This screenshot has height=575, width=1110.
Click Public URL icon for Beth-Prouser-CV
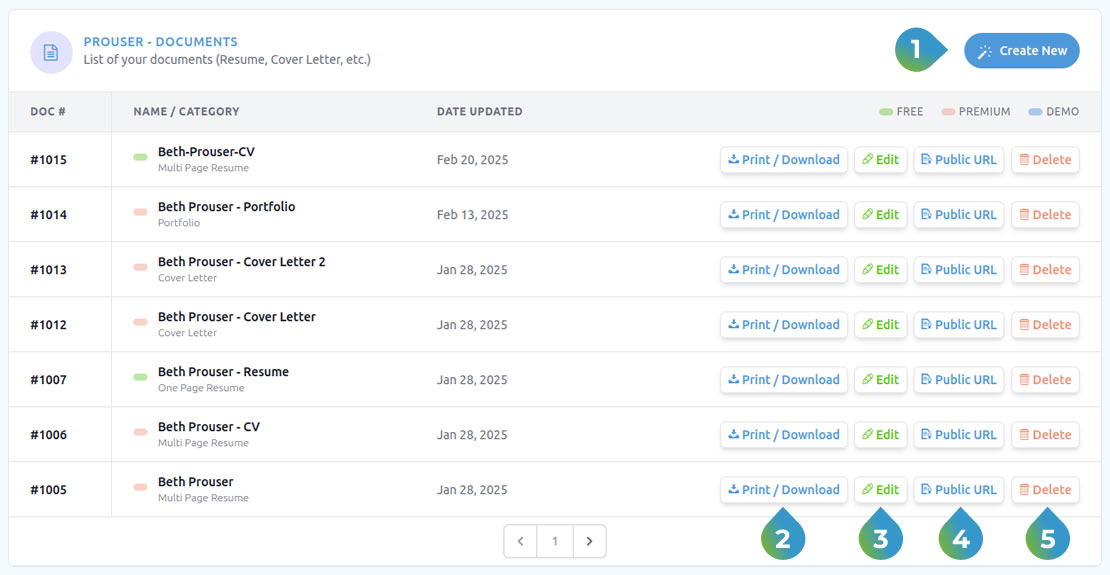pyautogui.click(x=926, y=160)
